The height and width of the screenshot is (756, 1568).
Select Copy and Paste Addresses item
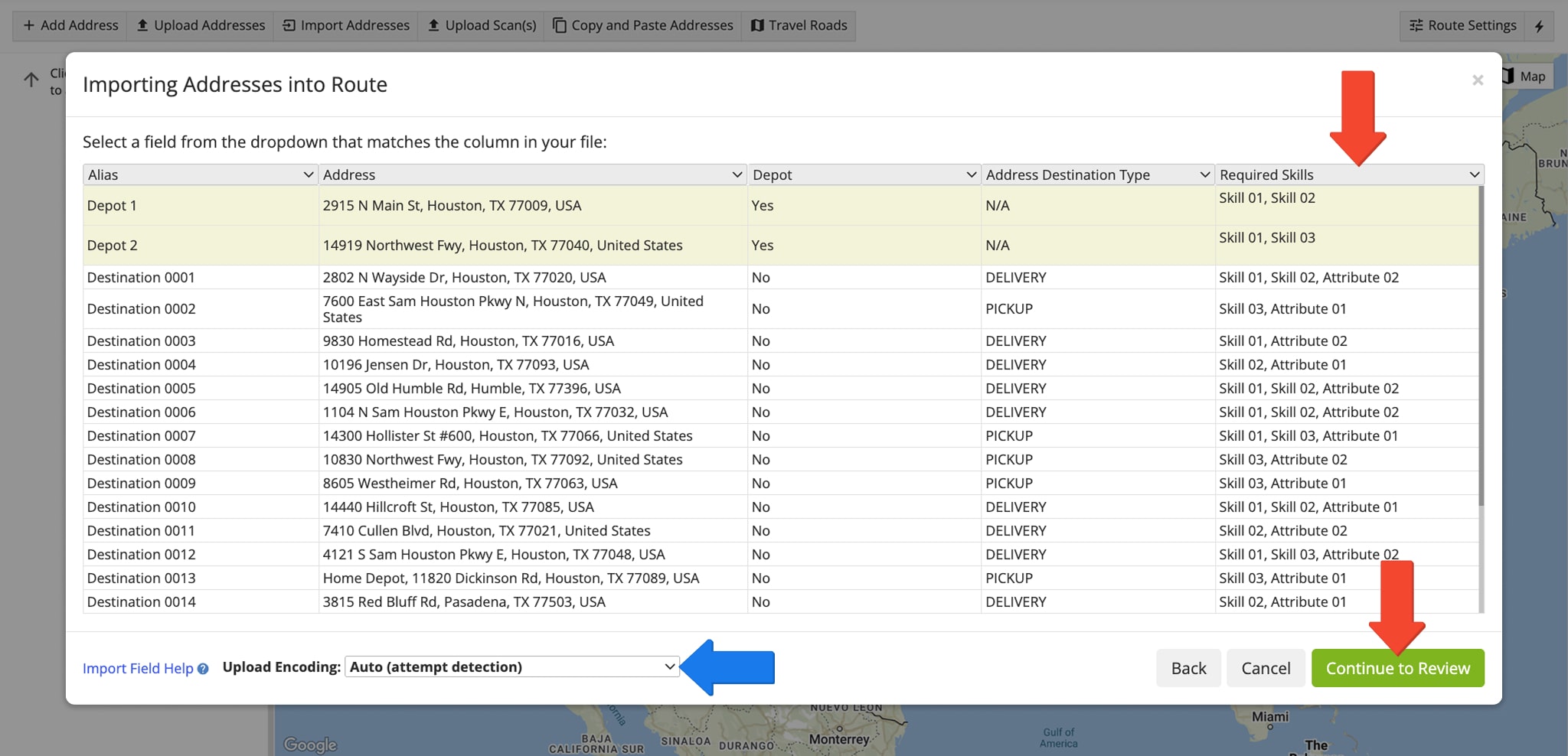pyautogui.click(x=643, y=25)
